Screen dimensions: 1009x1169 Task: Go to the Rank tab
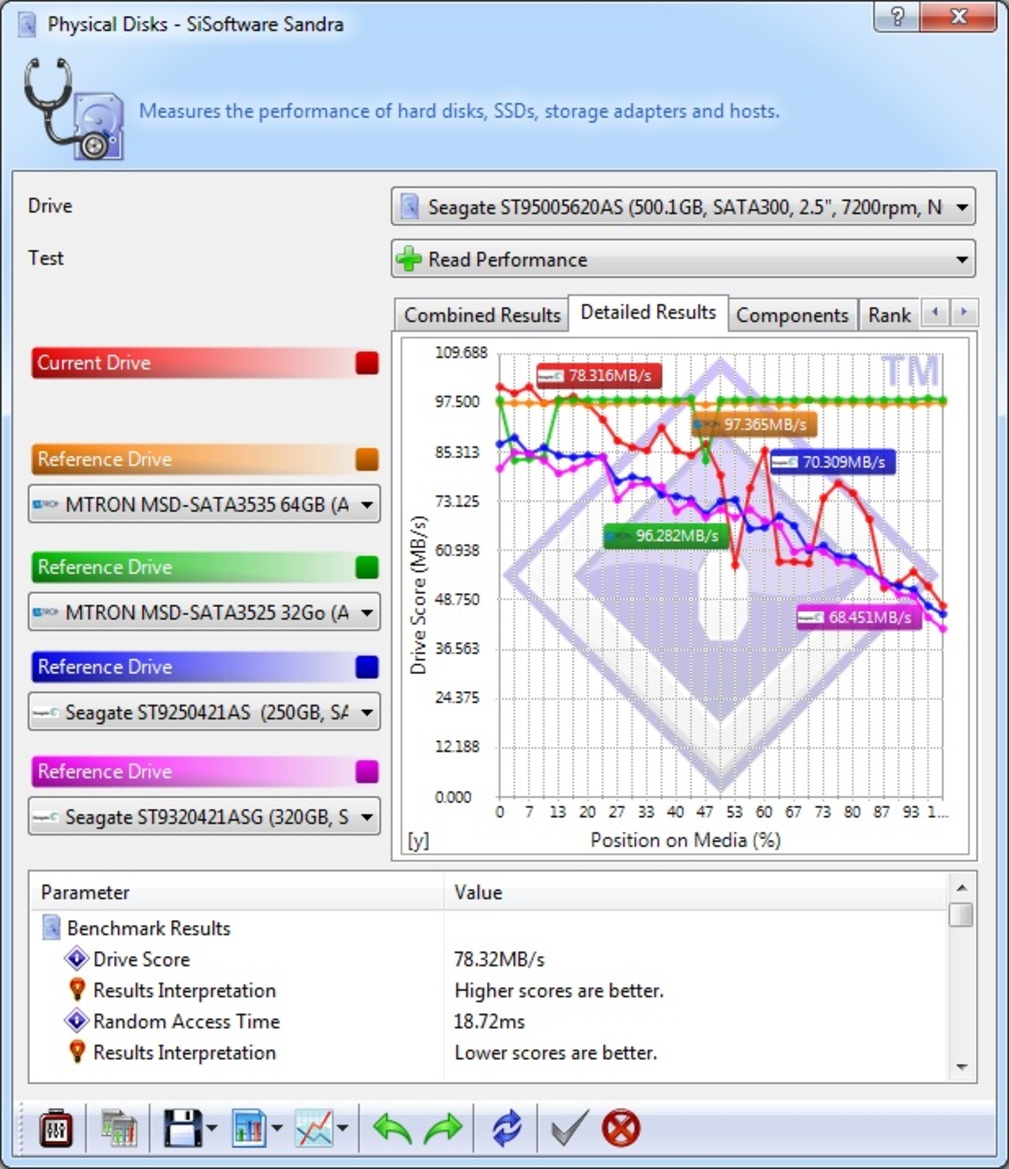pos(889,315)
